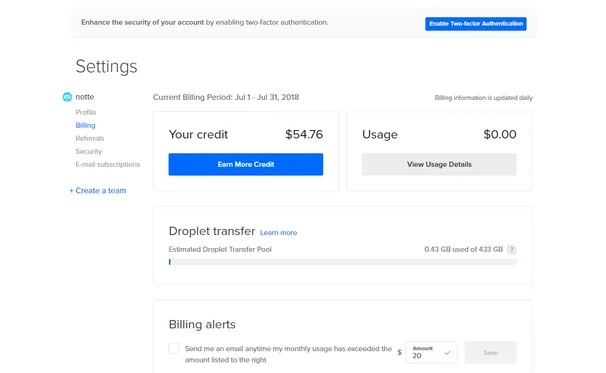Follow the Learn more link for Droplet transfer
The image size is (606, 373).
pyautogui.click(x=278, y=233)
